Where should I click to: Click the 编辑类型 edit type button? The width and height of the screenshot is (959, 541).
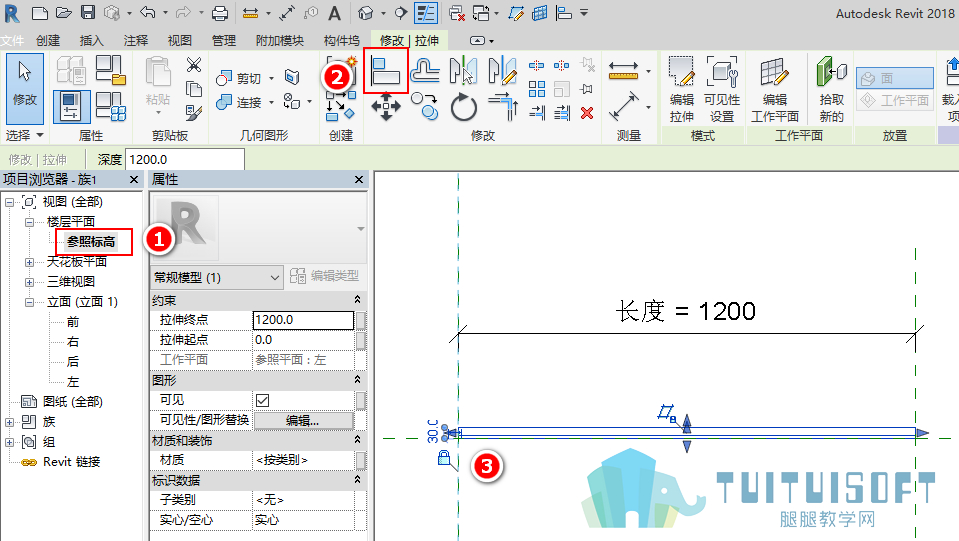click(x=325, y=276)
